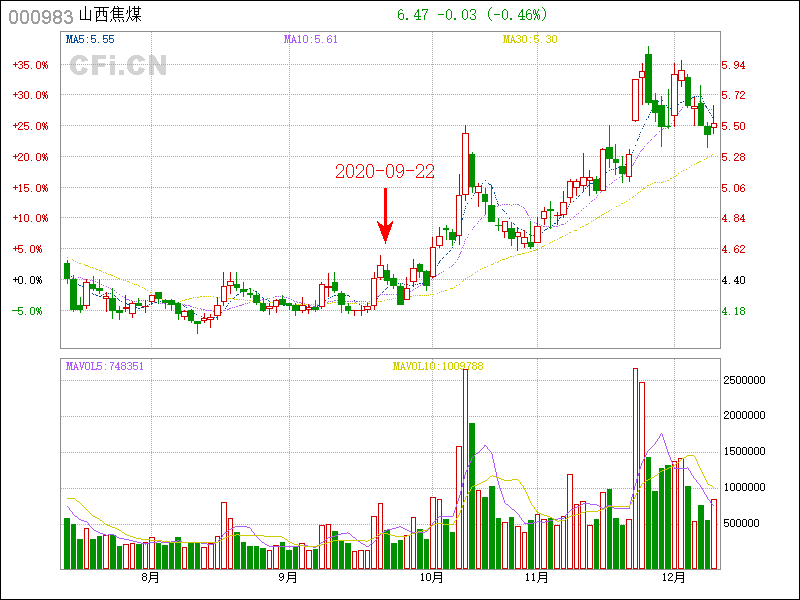Click the +35.0% percentage axis label
Viewport: 800px width, 600px height.
(x=30, y=65)
